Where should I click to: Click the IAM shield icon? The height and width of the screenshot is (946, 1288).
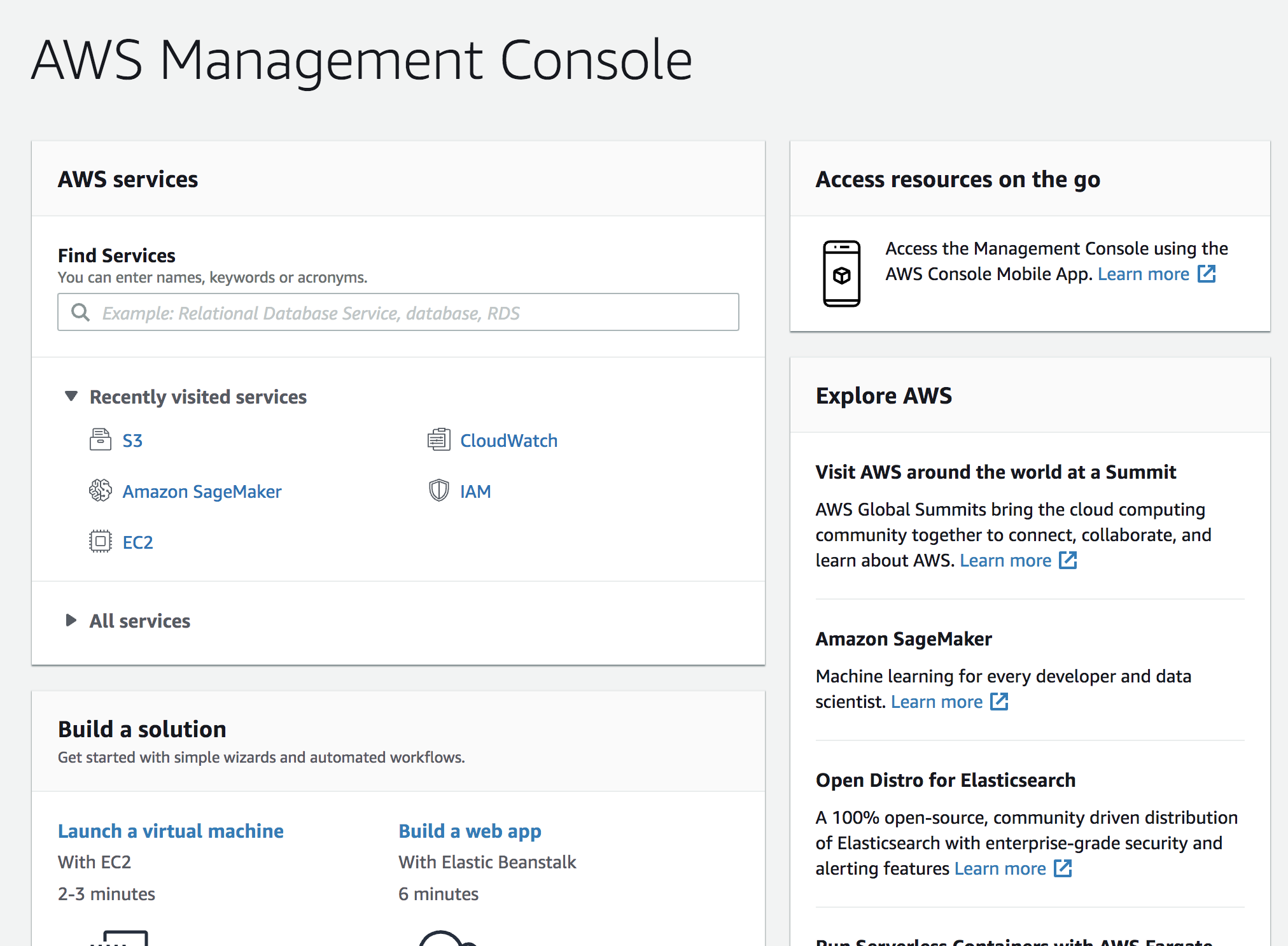[x=438, y=491]
